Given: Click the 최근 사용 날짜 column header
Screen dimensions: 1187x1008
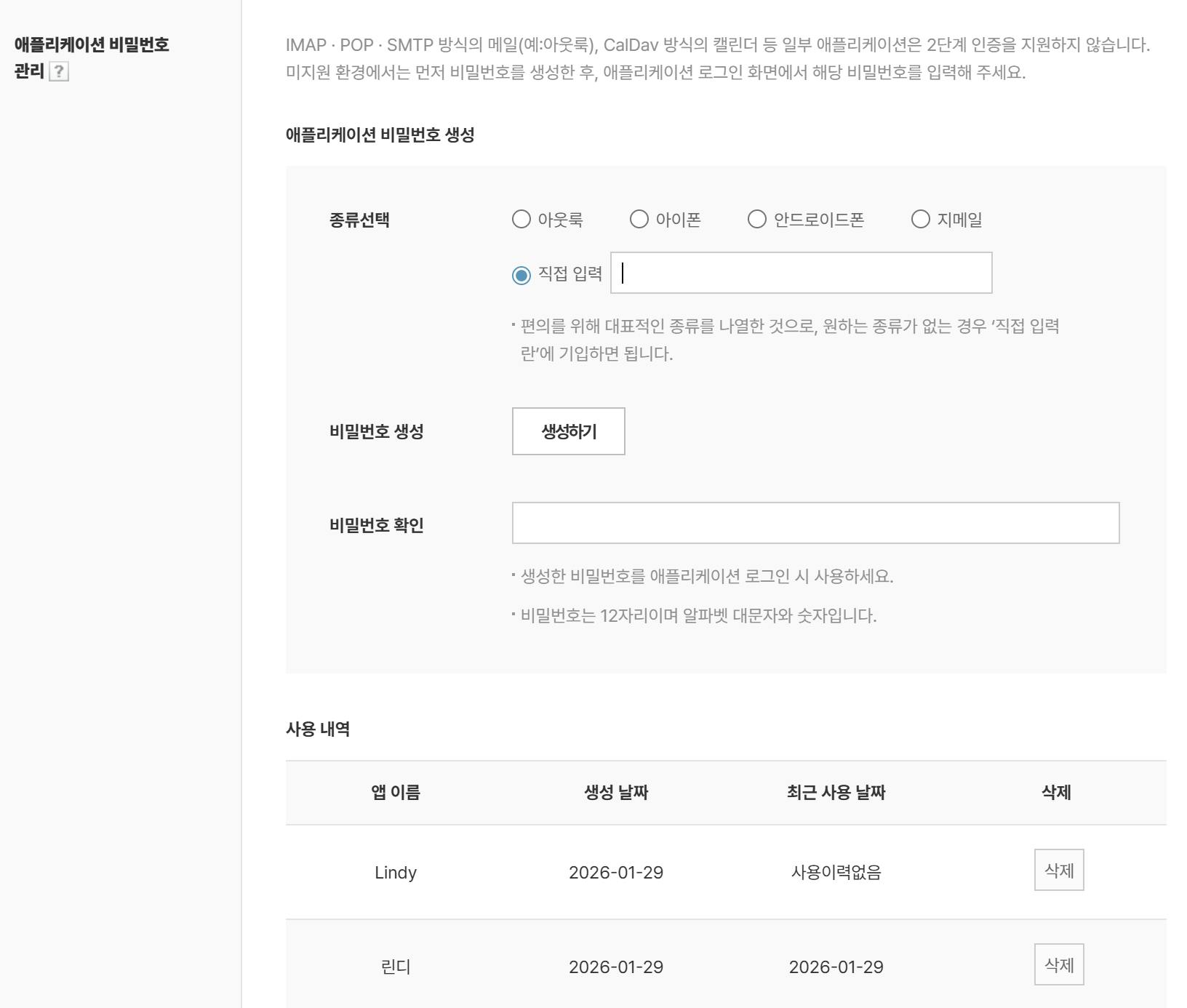Looking at the screenshot, I should 836,792.
